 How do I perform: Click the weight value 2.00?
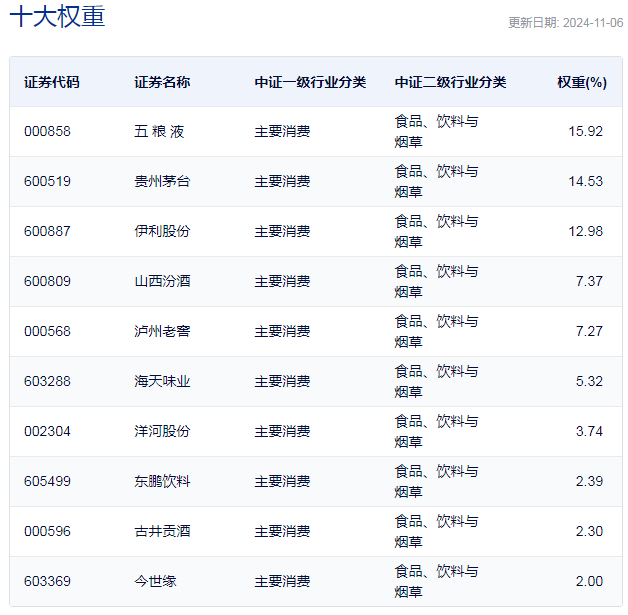click(589, 581)
